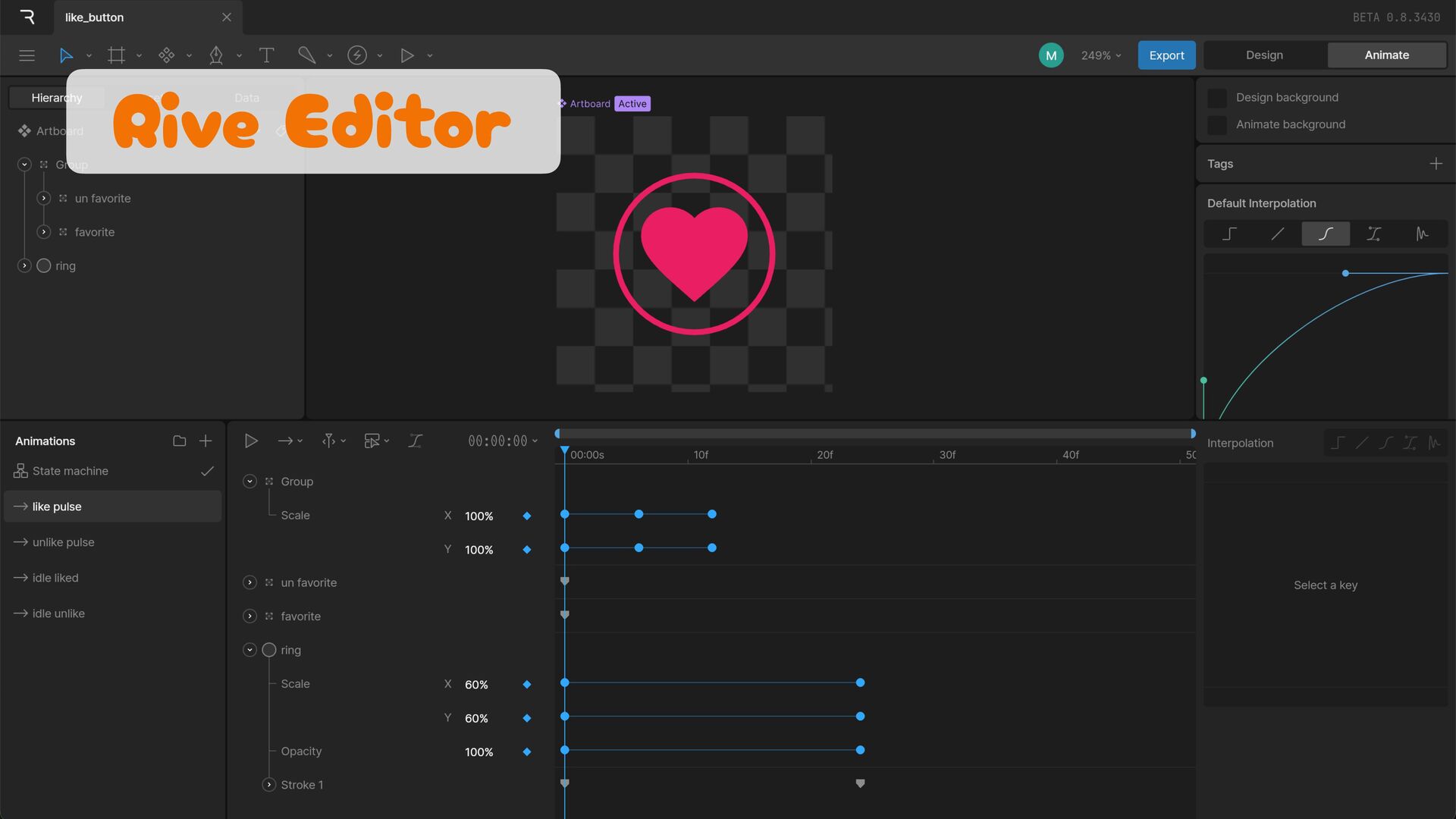Click the heart shape on canvas
Image resolution: width=1456 pixels, height=819 pixels.
tap(694, 253)
